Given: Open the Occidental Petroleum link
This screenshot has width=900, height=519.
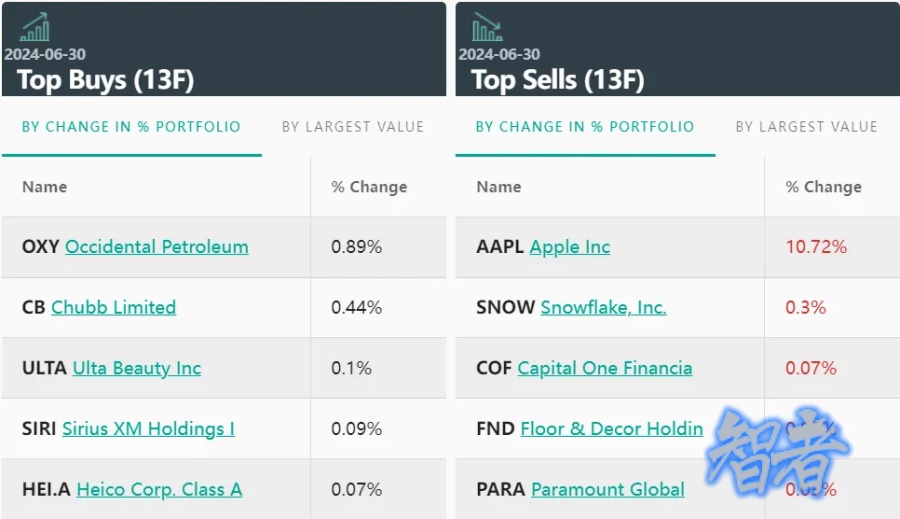Looking at the screenshot, I should pos(157,247).
